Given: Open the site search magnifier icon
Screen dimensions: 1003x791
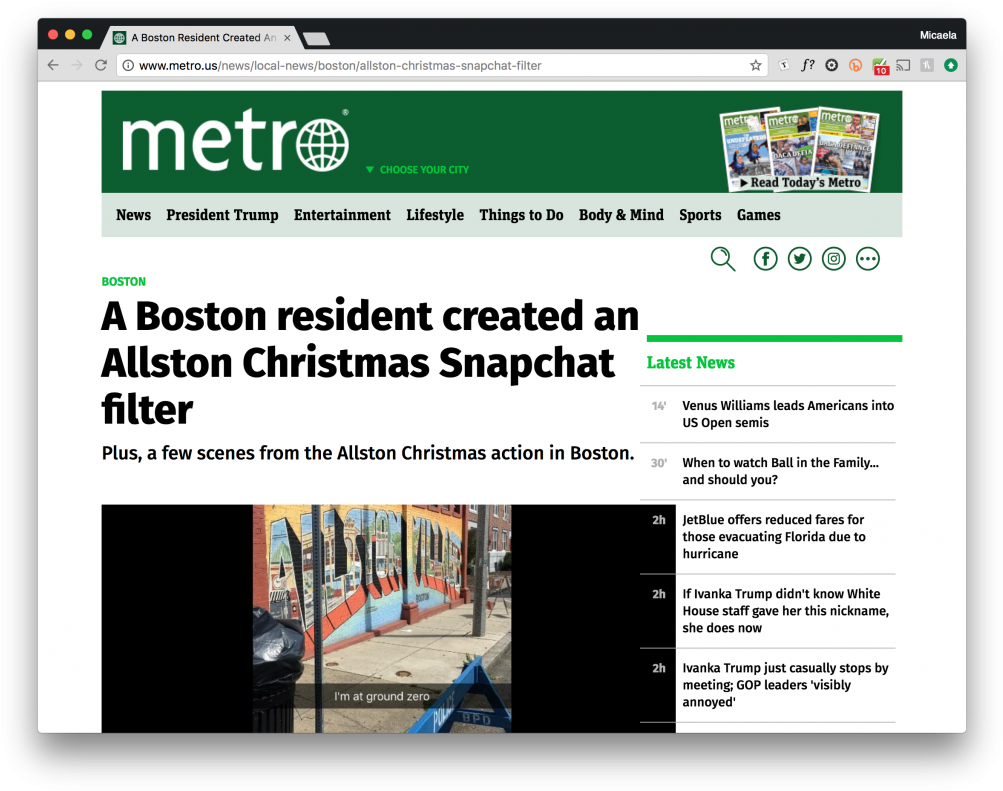Looking at the screenshot, I should coord(723,259).
